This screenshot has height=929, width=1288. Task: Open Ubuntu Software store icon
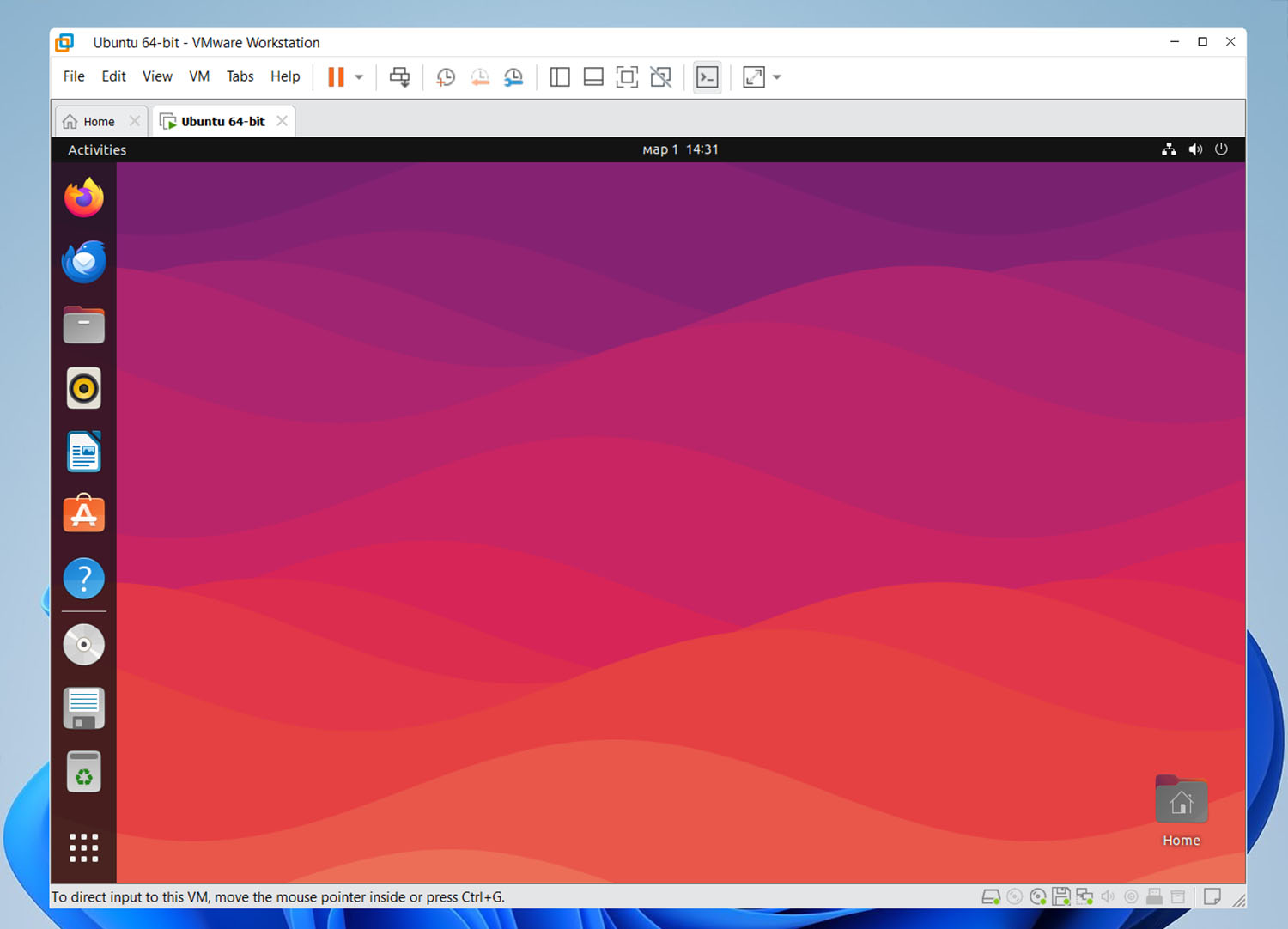(x=84, y=514)
